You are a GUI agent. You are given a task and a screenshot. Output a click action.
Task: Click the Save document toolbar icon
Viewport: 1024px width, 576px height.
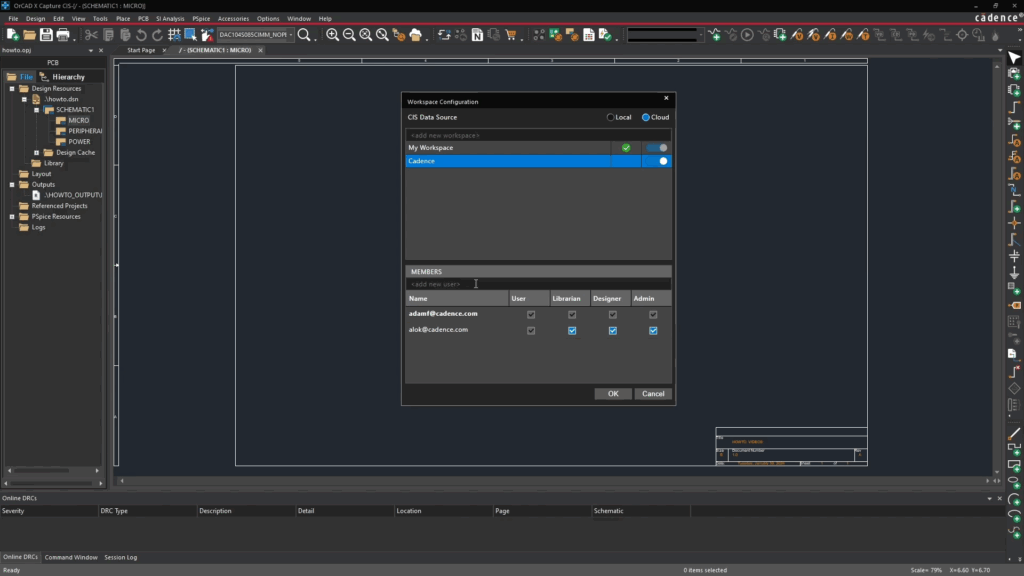(x=46, y=35)
